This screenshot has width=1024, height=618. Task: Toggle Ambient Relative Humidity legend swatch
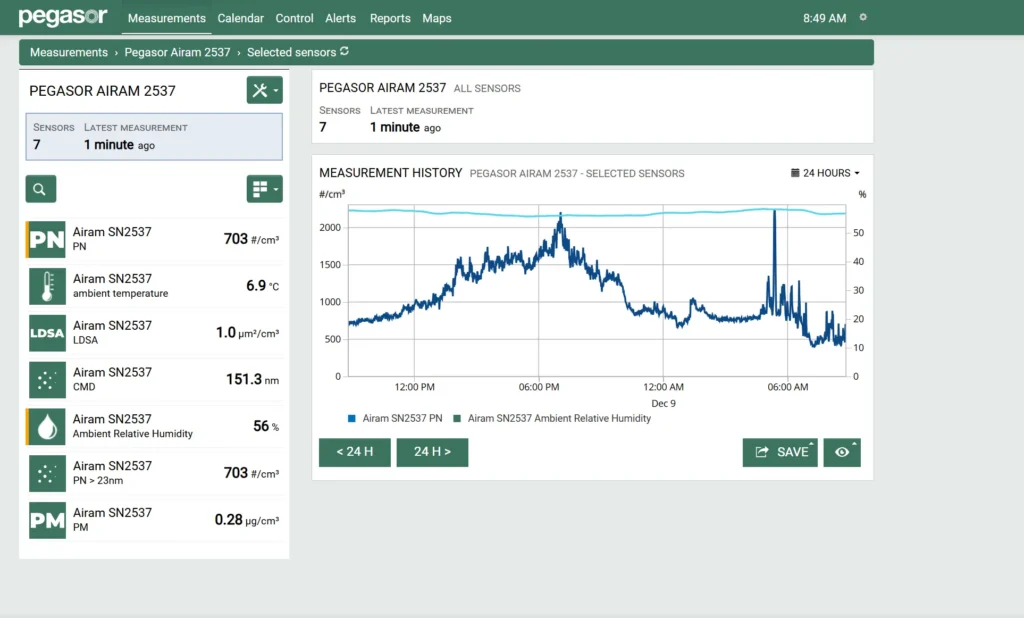(457, 419)
